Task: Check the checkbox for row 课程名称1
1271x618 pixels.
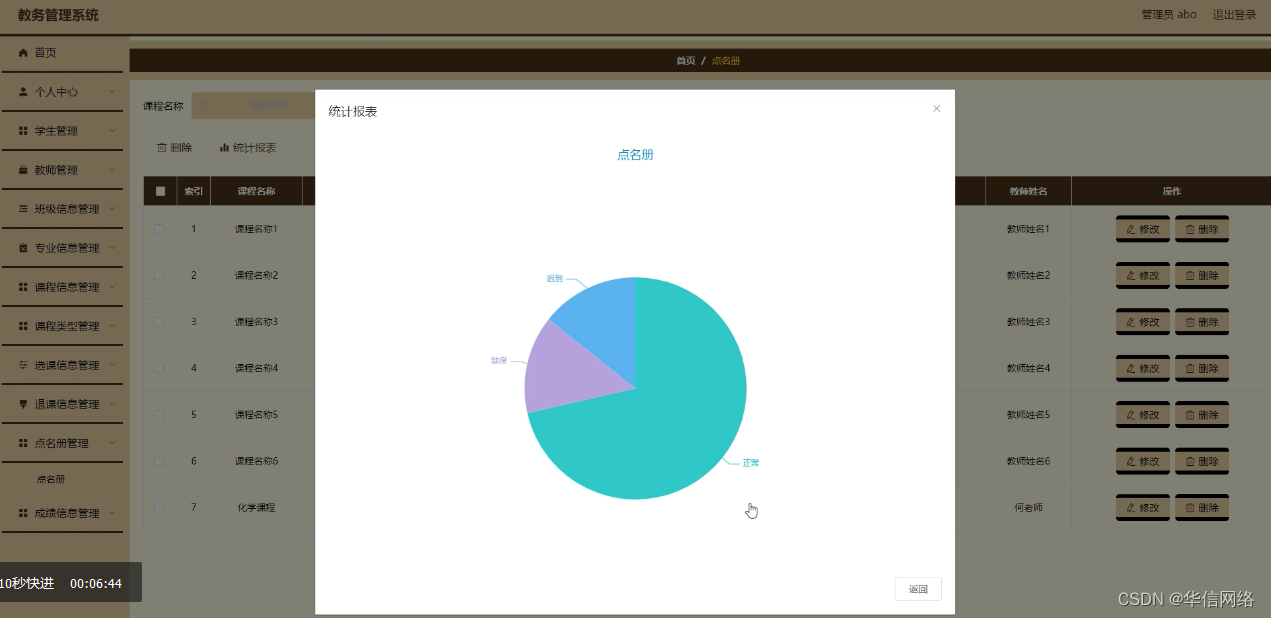Action: pos(158,228)
